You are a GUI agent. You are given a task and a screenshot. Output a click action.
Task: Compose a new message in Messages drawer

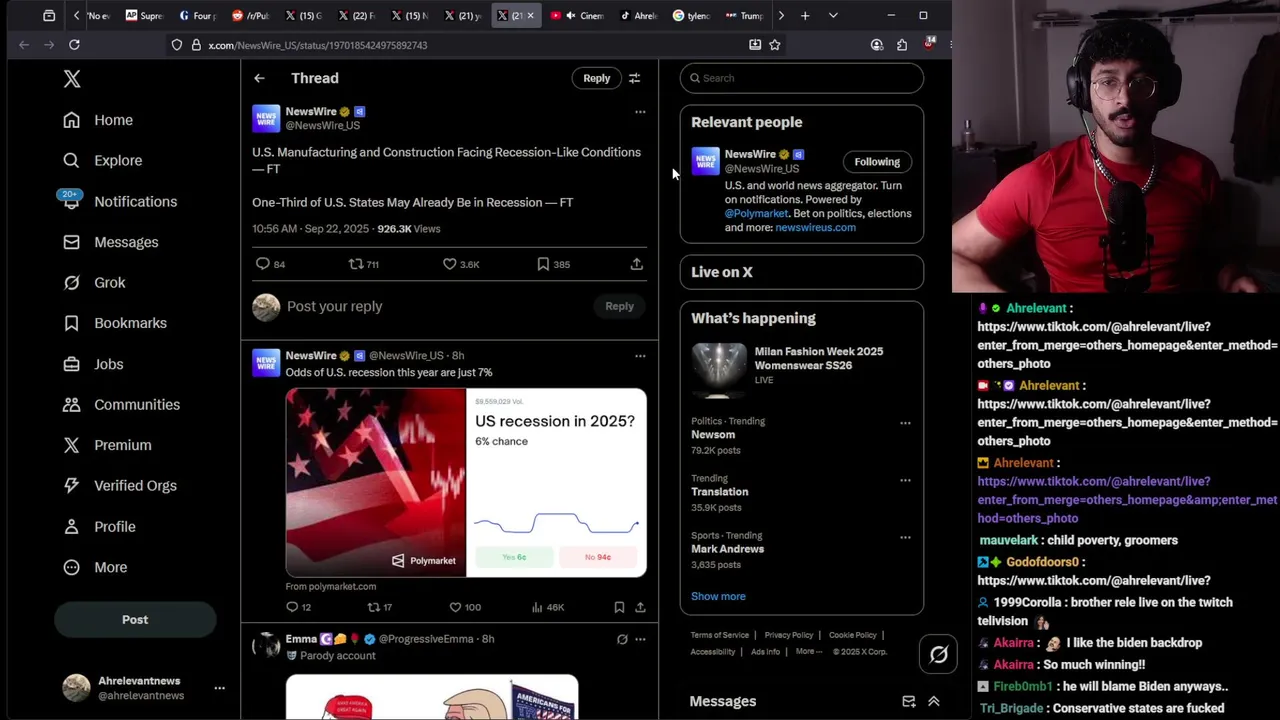(908, 702)
